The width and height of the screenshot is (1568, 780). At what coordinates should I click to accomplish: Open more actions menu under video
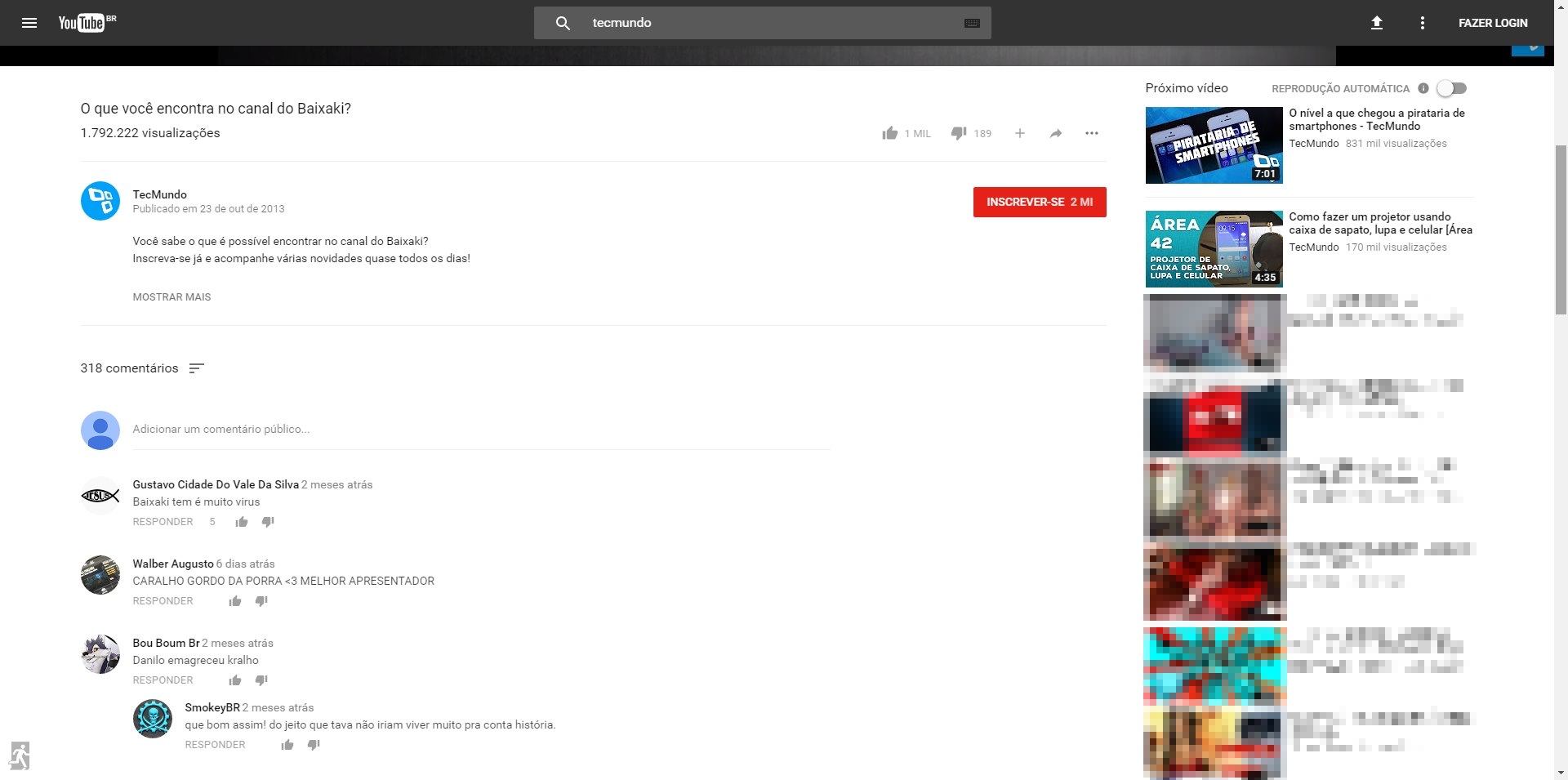(x=1092, y=133)
